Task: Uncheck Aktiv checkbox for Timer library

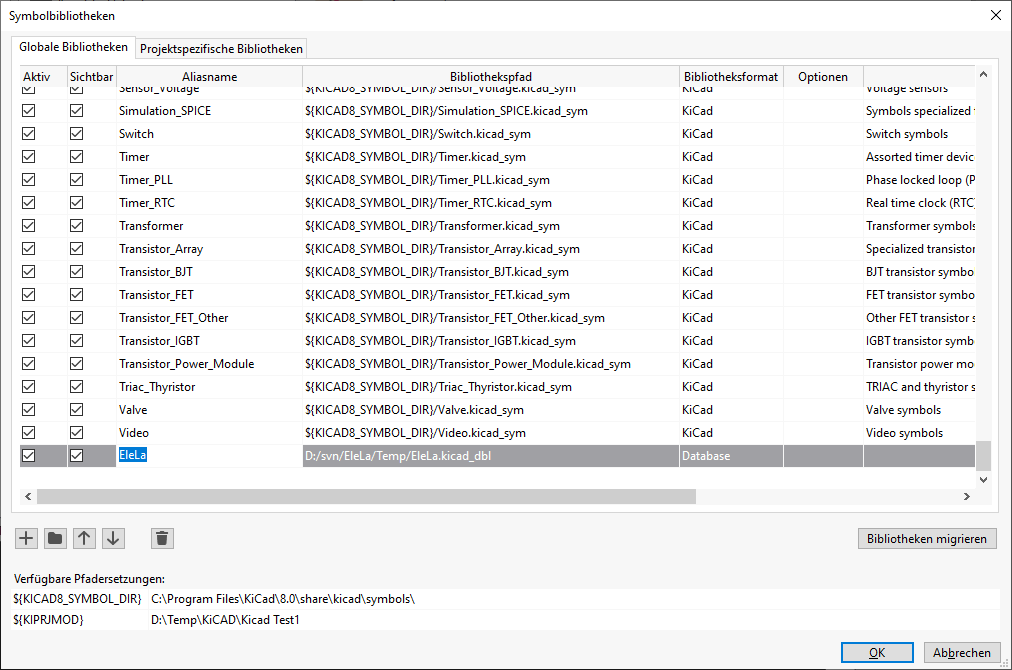Action: (x=29, y=157)
